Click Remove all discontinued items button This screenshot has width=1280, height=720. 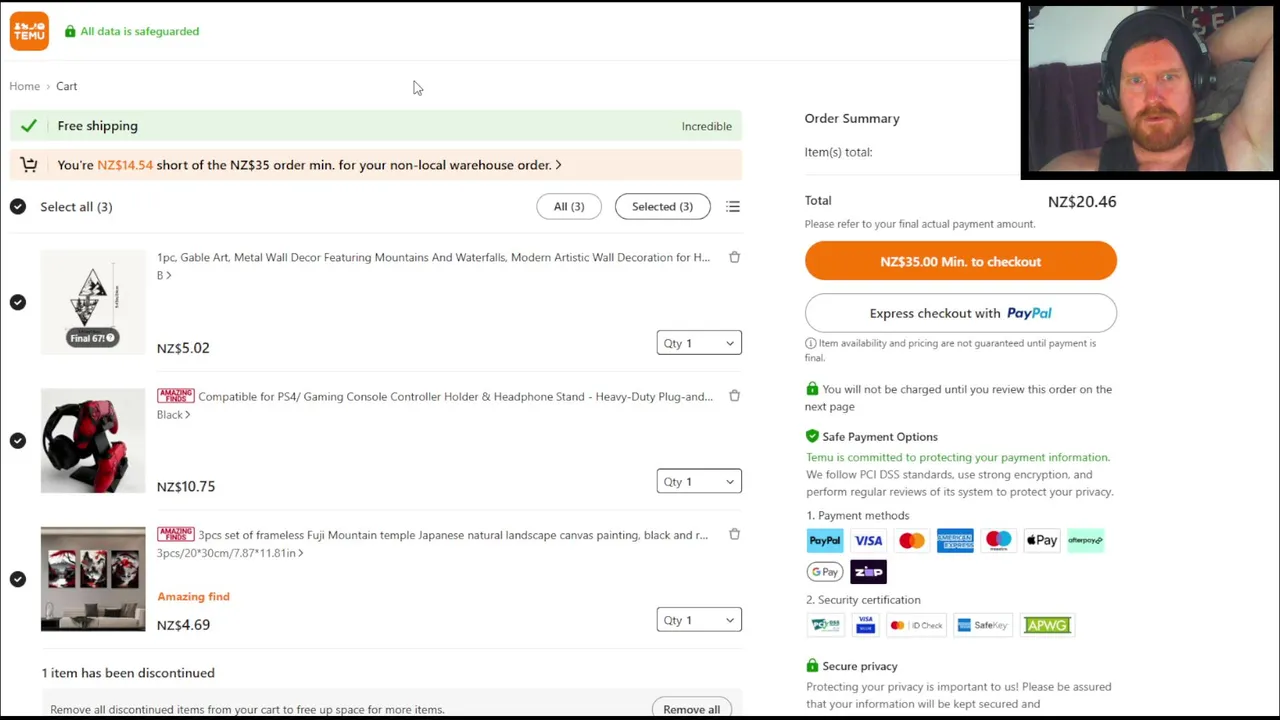691,709
